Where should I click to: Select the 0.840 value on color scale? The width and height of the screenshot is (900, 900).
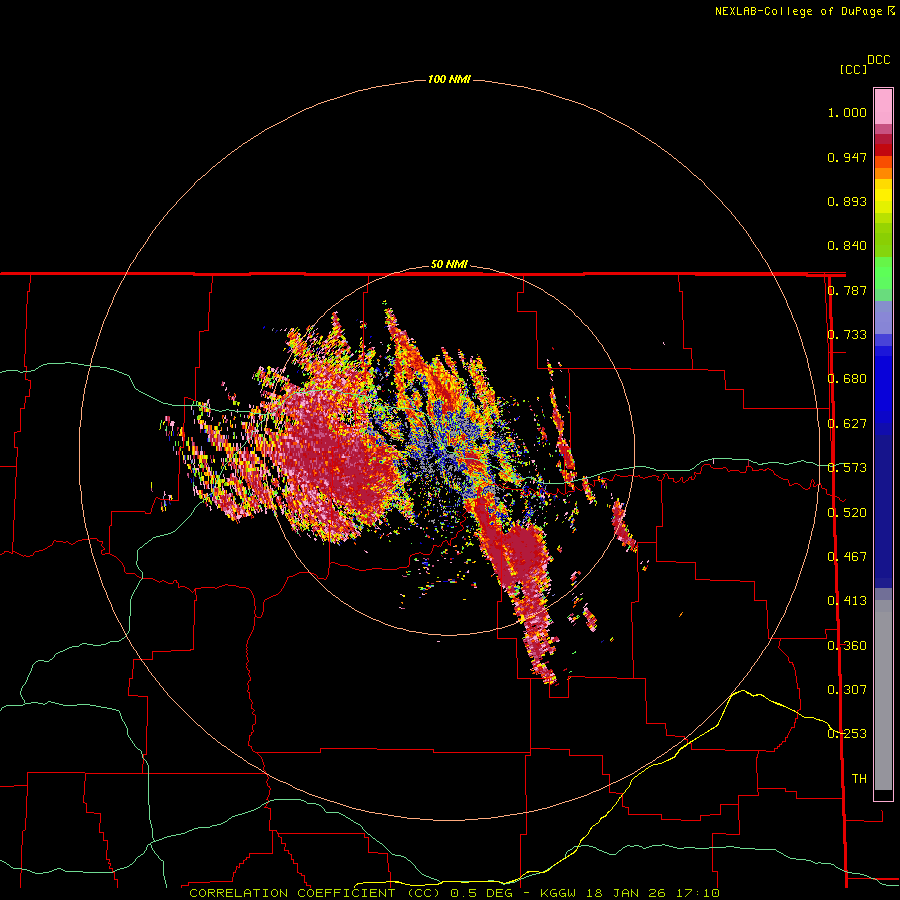847,246
